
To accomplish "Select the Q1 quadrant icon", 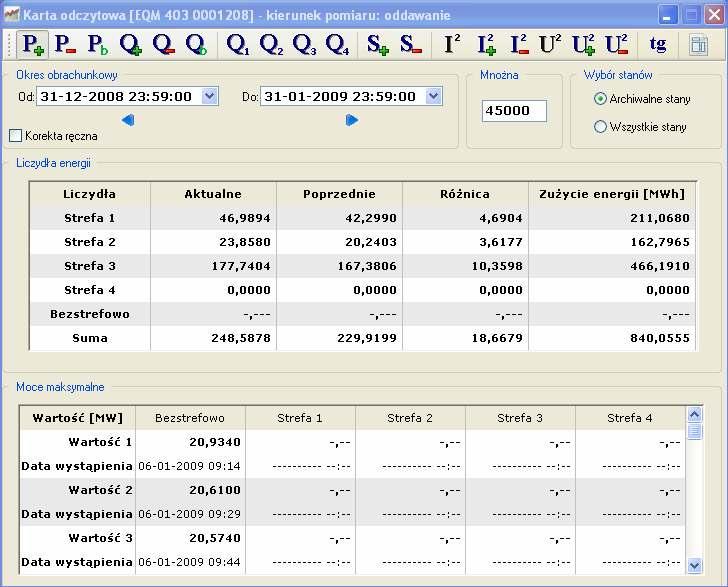I will click(238, 45).
